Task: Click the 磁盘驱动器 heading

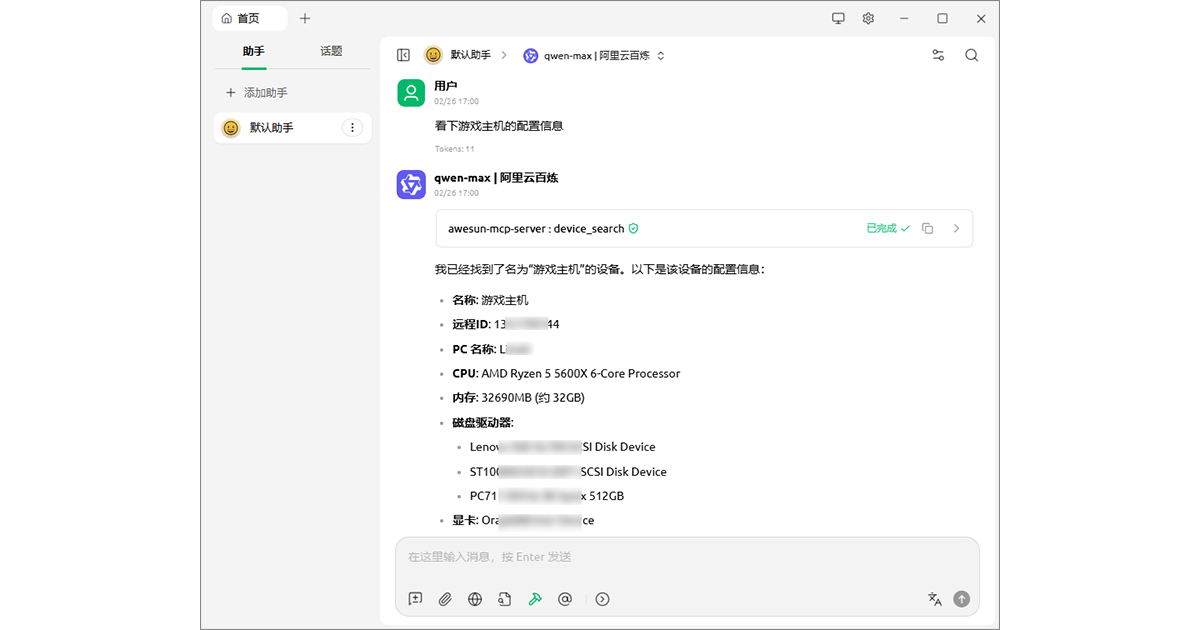Action: 483,422
